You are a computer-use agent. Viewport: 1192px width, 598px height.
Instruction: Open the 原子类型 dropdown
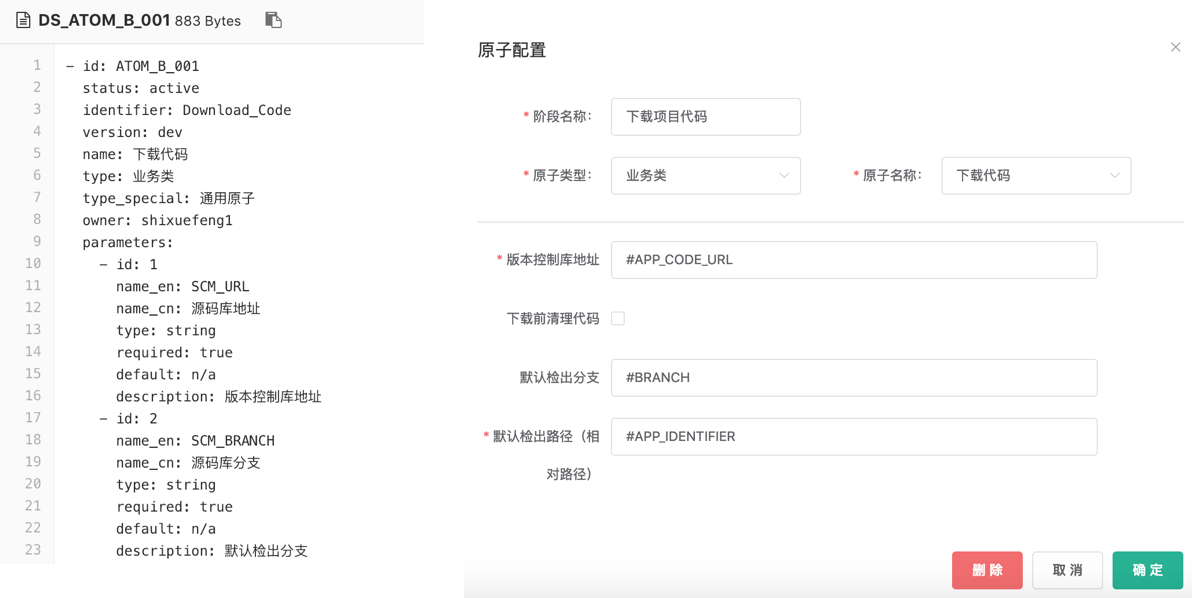(705, 175)
